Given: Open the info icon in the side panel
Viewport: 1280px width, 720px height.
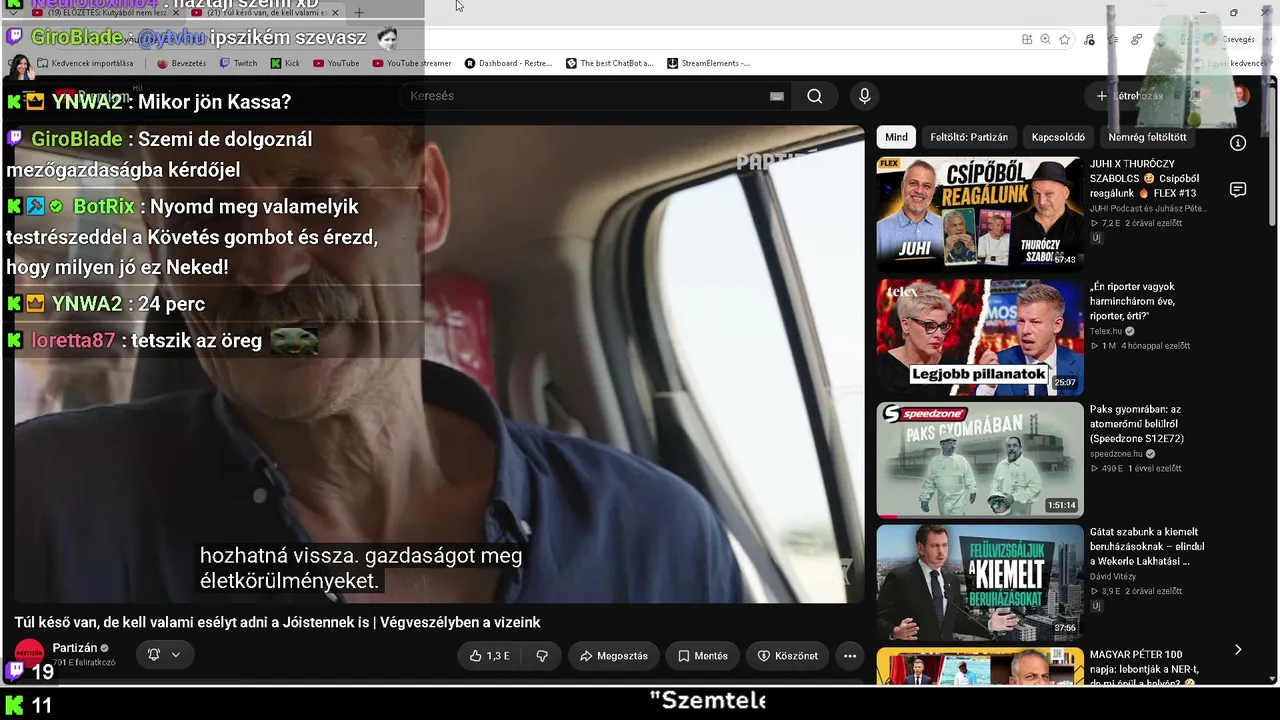Looking at the screenshot, I should 1238,143.
